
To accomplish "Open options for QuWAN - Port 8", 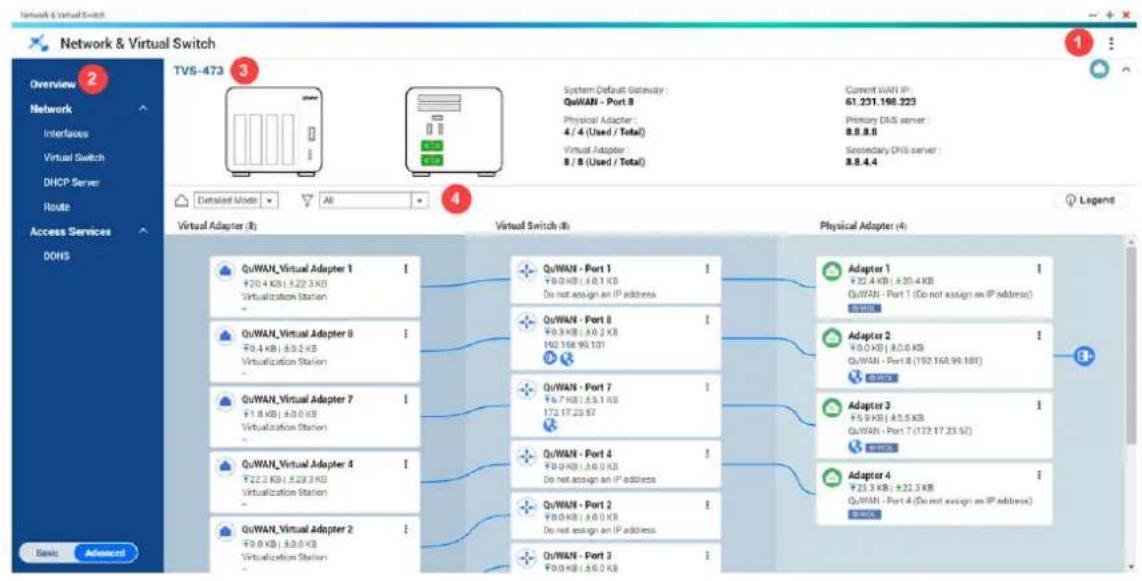I will click(x=706, y=320).
